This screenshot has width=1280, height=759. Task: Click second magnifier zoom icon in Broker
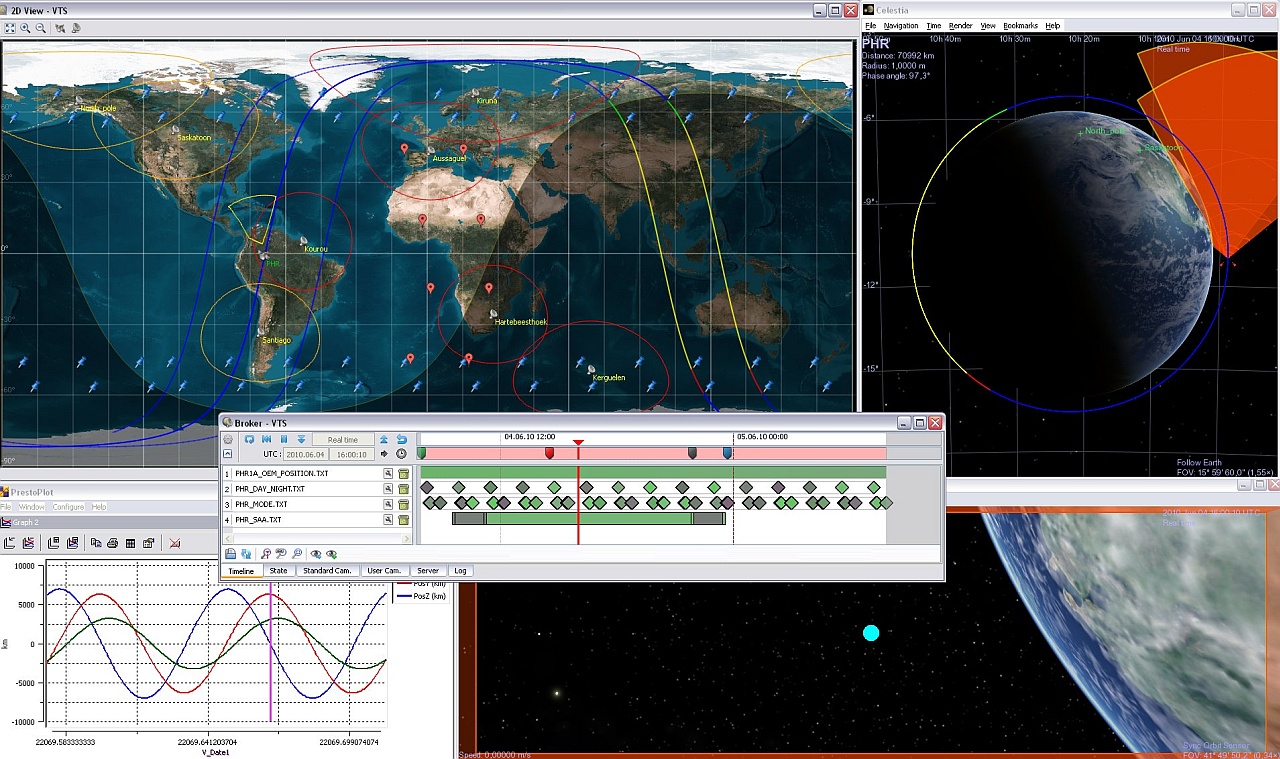pos(281,554)
